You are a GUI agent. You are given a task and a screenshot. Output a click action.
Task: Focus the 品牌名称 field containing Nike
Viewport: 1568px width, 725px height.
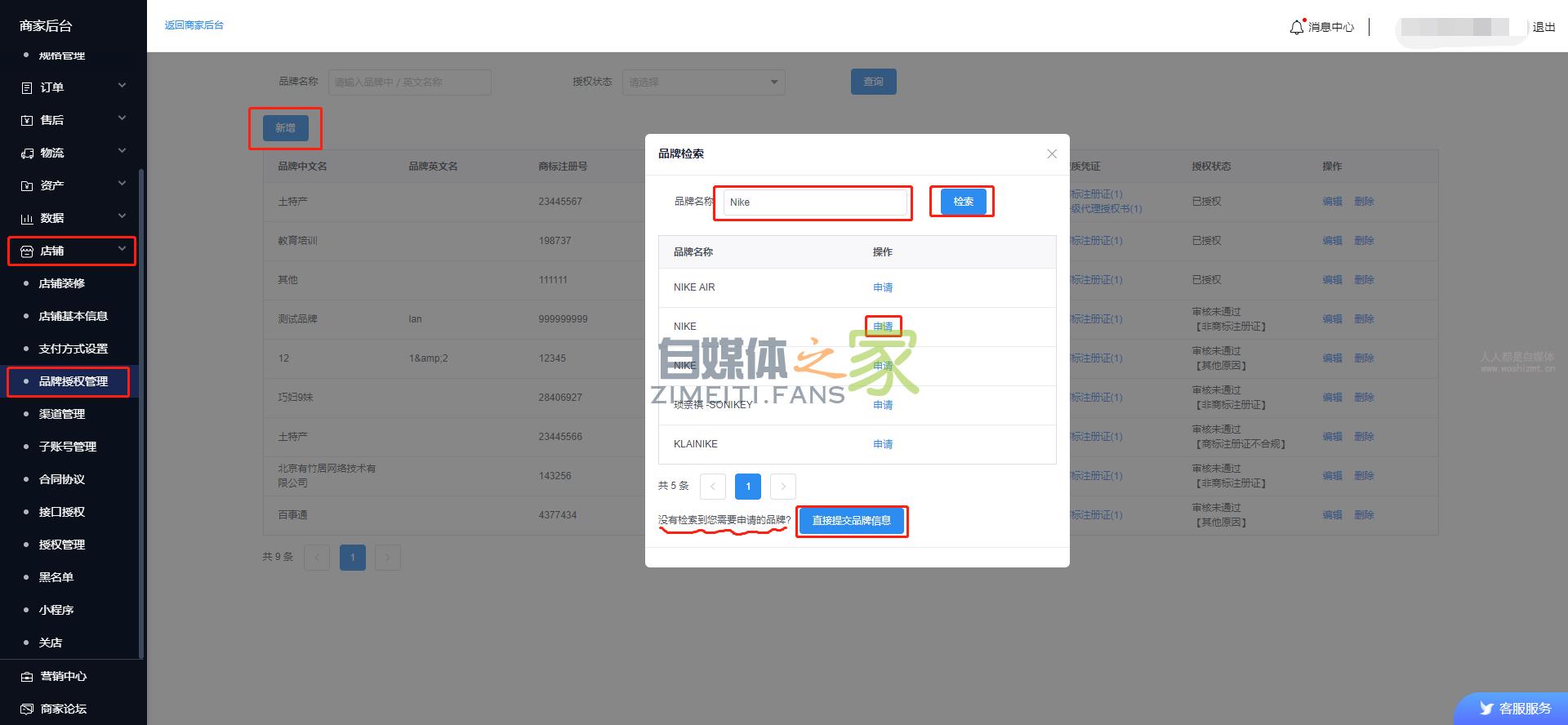pos(814,202)
